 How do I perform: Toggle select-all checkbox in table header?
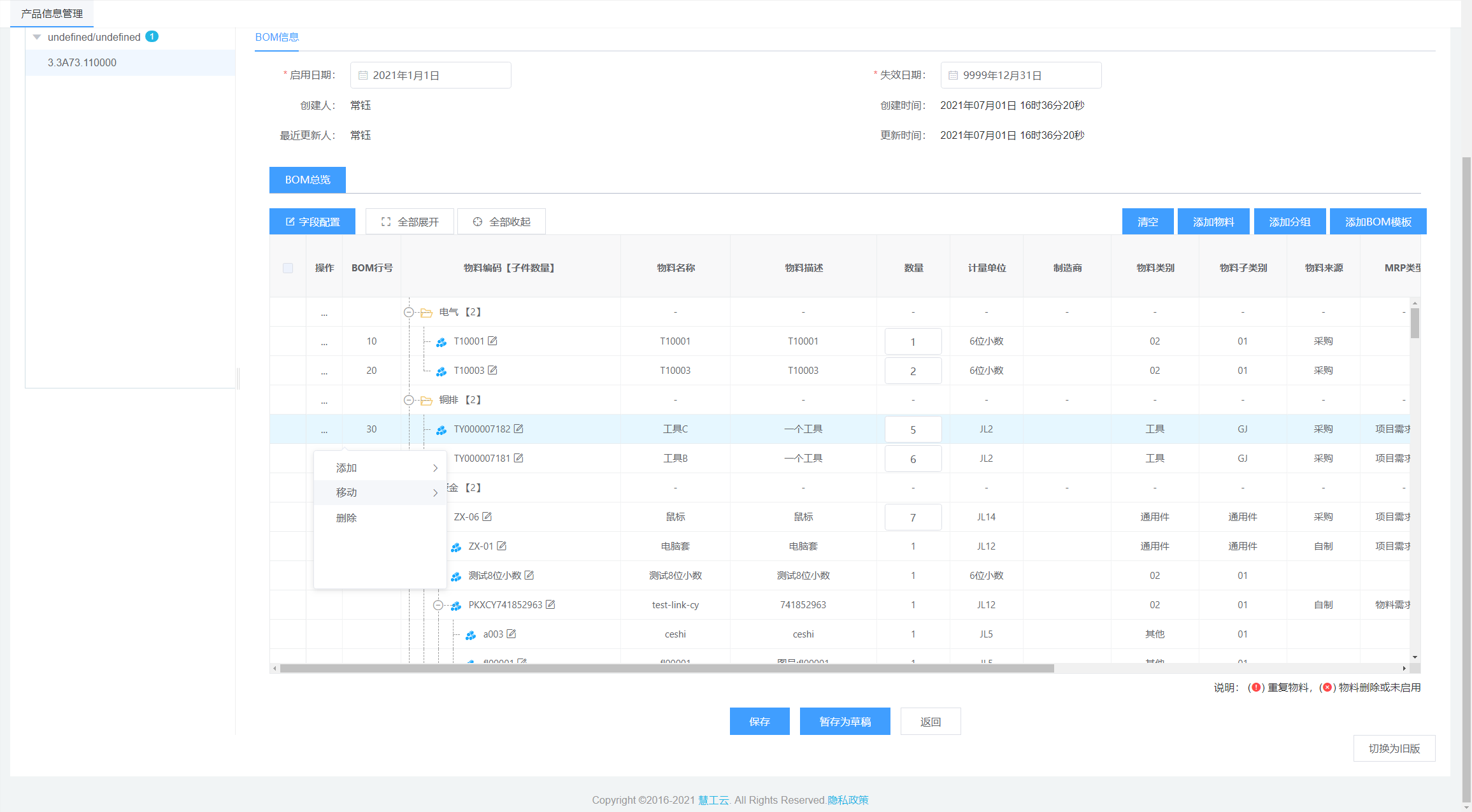point(288,268)
